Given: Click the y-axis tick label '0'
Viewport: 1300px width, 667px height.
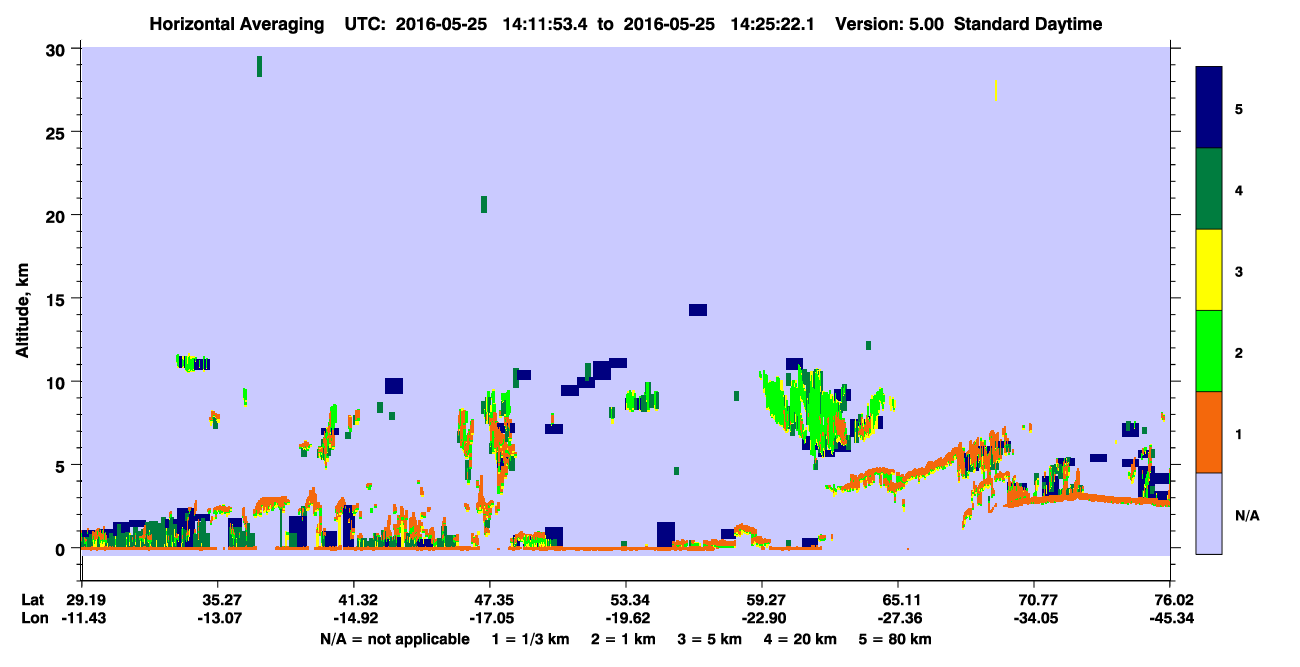Looking at the screenshot, I should pyautogui.click(x=62, y=549).
